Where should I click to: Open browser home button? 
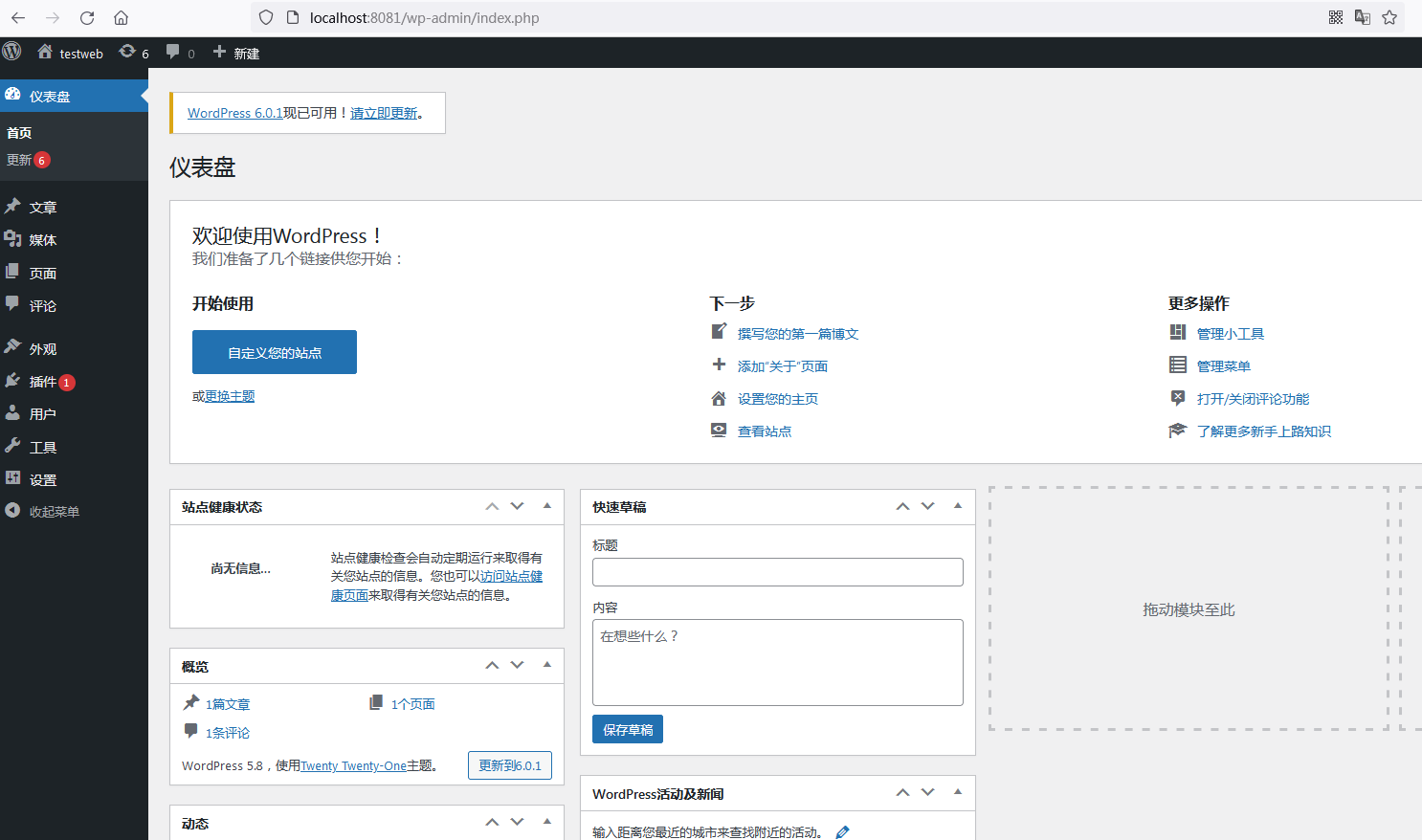tap(121, 17)
